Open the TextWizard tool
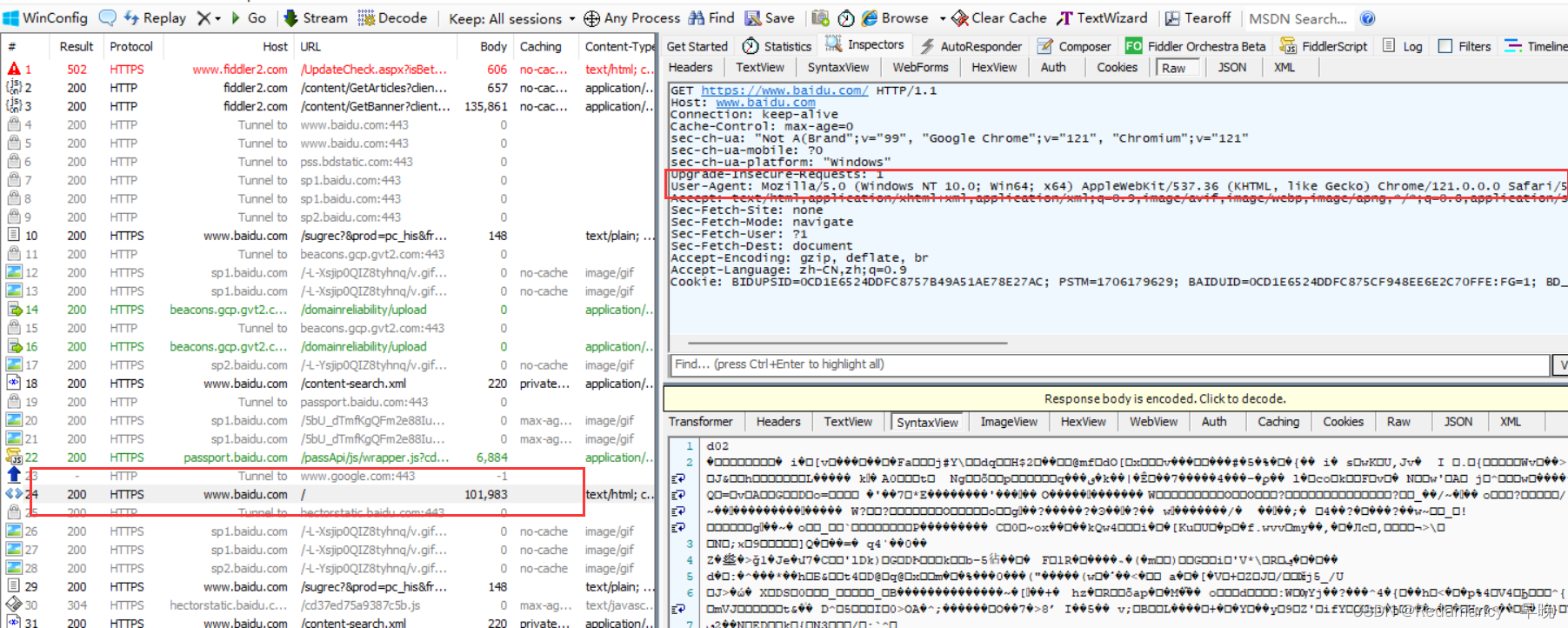This screenshot has width=1568, height=628. tap(1102, 17)
